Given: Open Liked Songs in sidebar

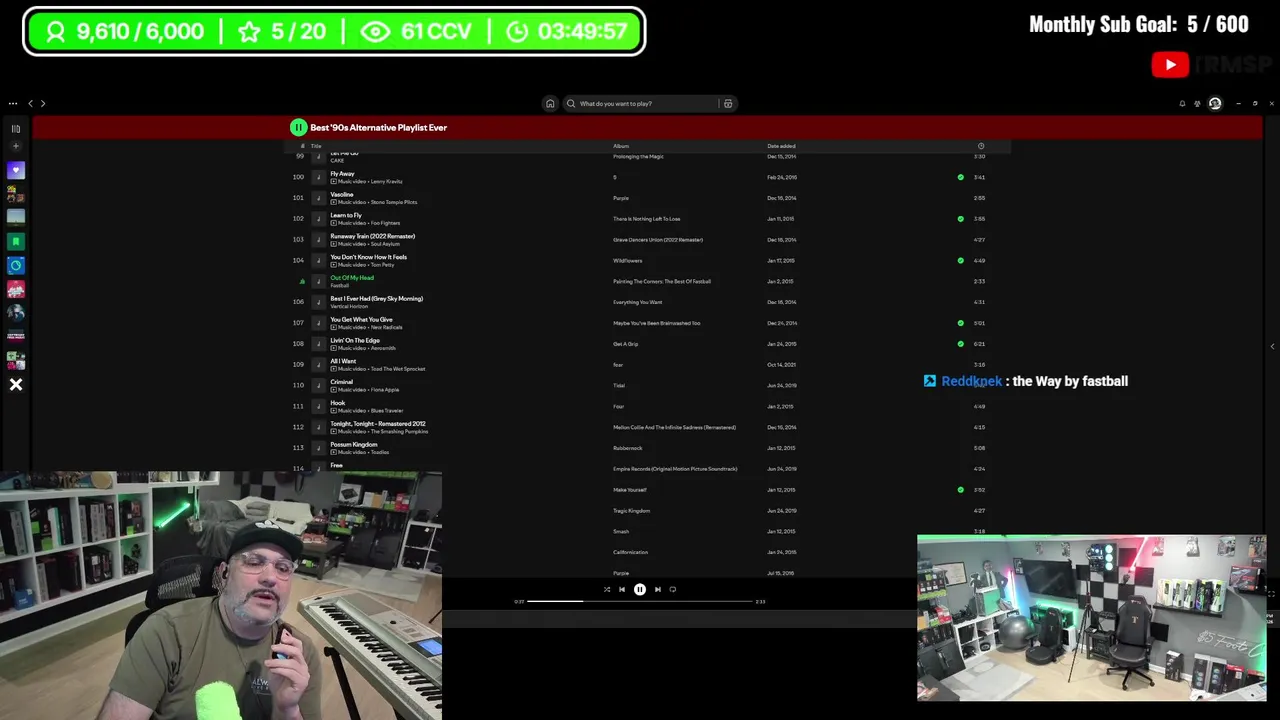Looking at the screenshot, I should 16,170.
